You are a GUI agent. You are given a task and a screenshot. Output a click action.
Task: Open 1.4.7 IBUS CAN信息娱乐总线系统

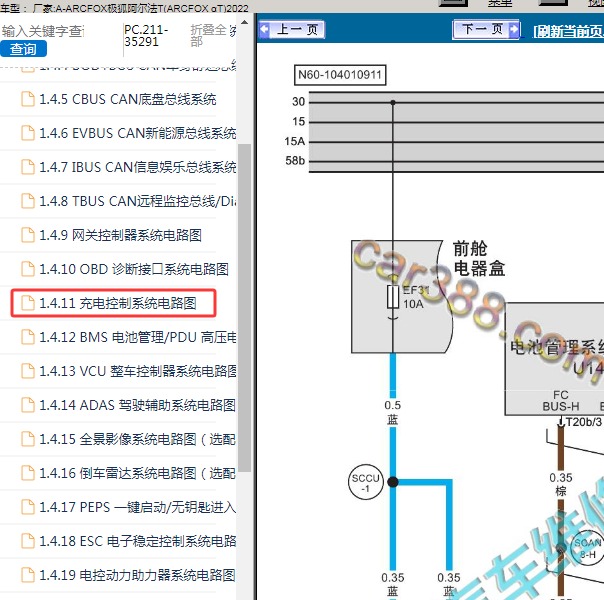click(138, 167)
